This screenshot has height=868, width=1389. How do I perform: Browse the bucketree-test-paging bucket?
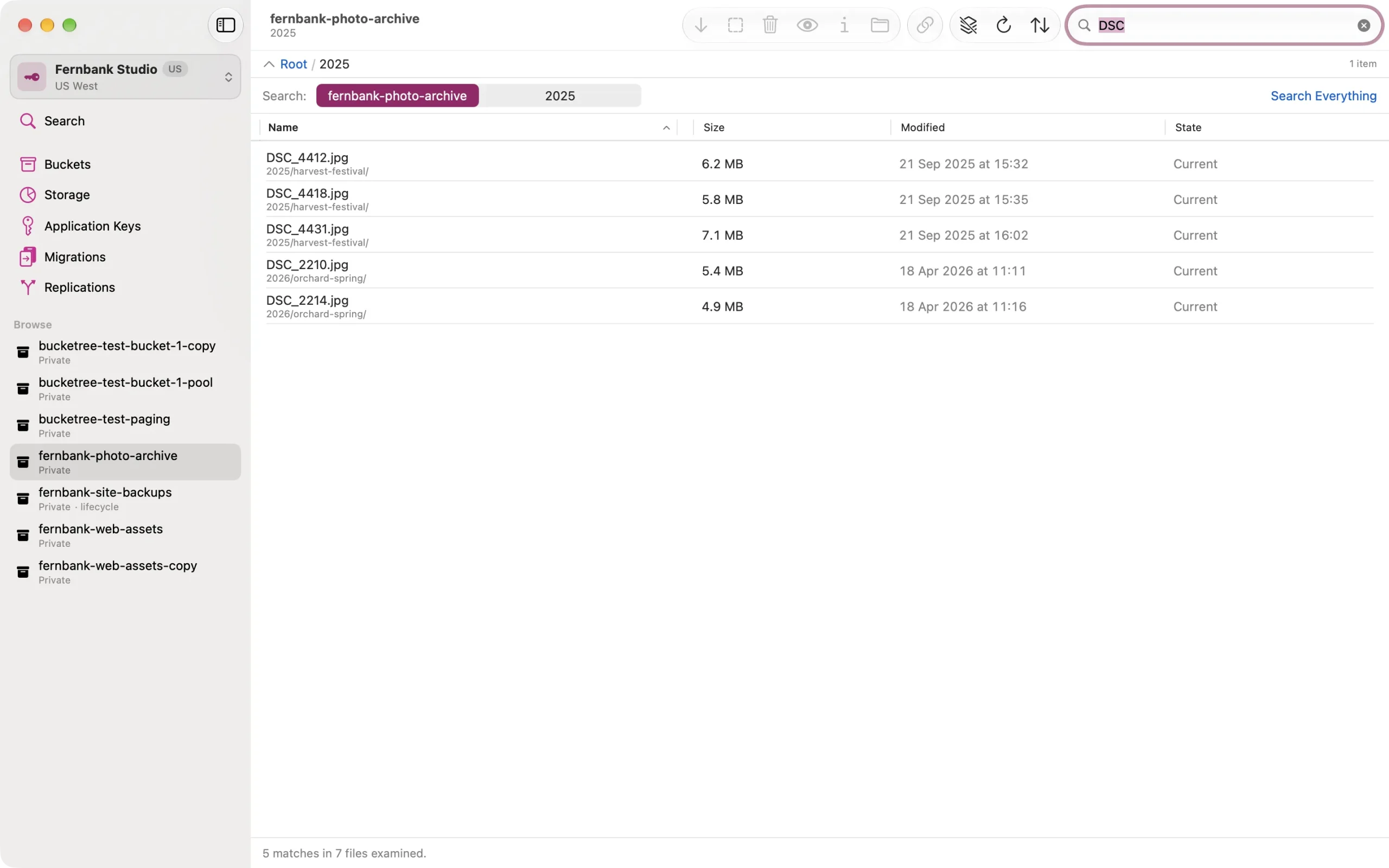click(125, 426)
